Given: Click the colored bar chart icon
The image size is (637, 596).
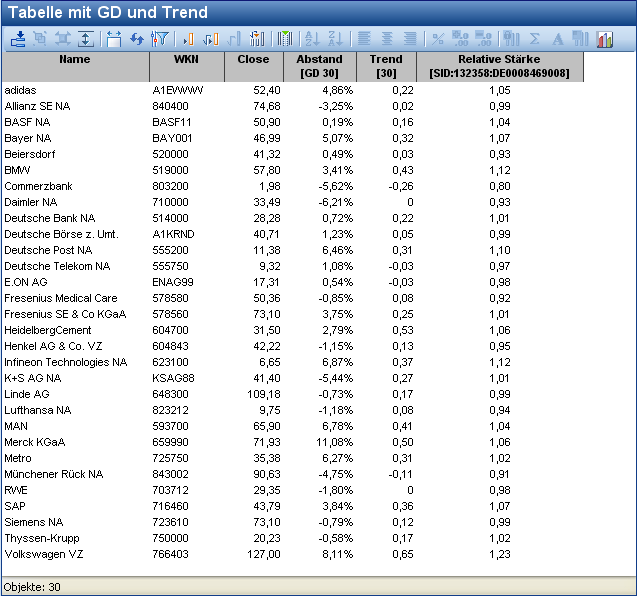Looking at the screenshot, I should click(x=605, y=39).
